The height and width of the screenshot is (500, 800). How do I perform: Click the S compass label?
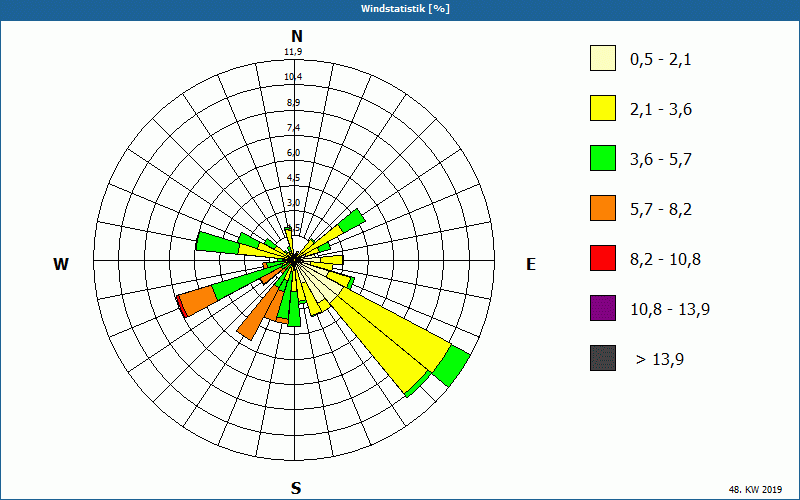point(296,488)
